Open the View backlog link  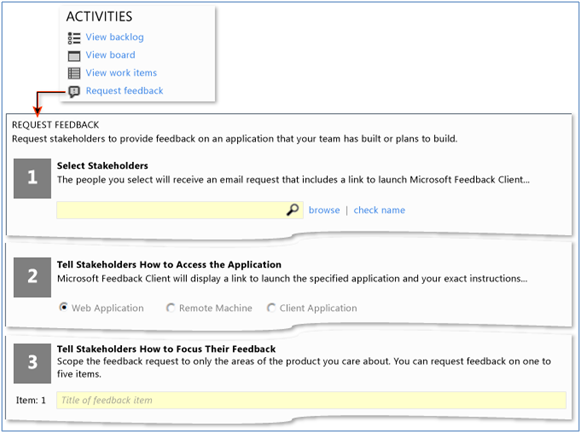coord(115,37)
